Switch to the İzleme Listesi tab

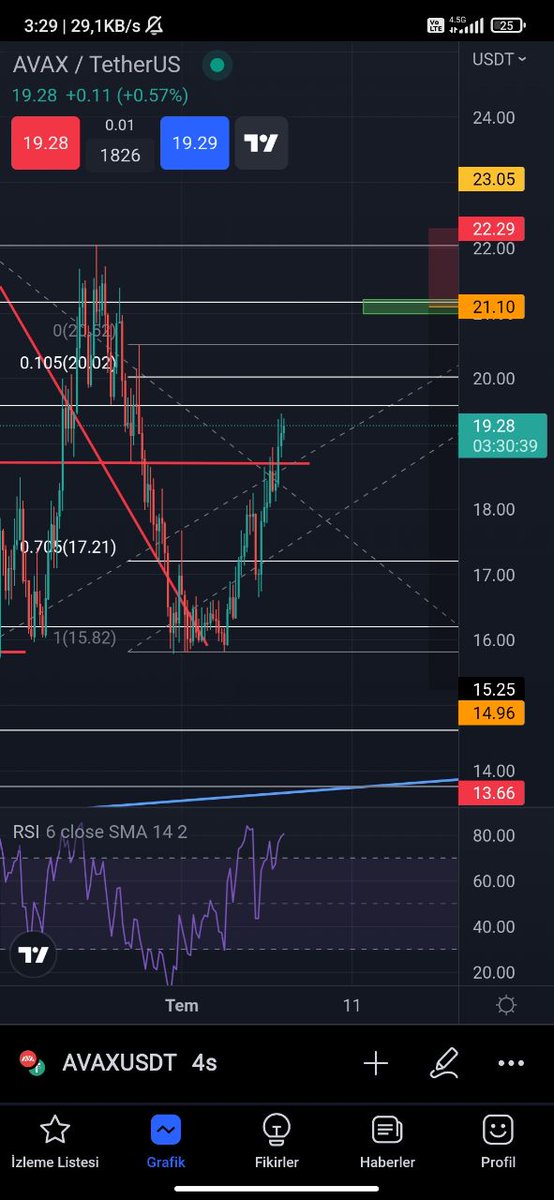pos(55,1143)
